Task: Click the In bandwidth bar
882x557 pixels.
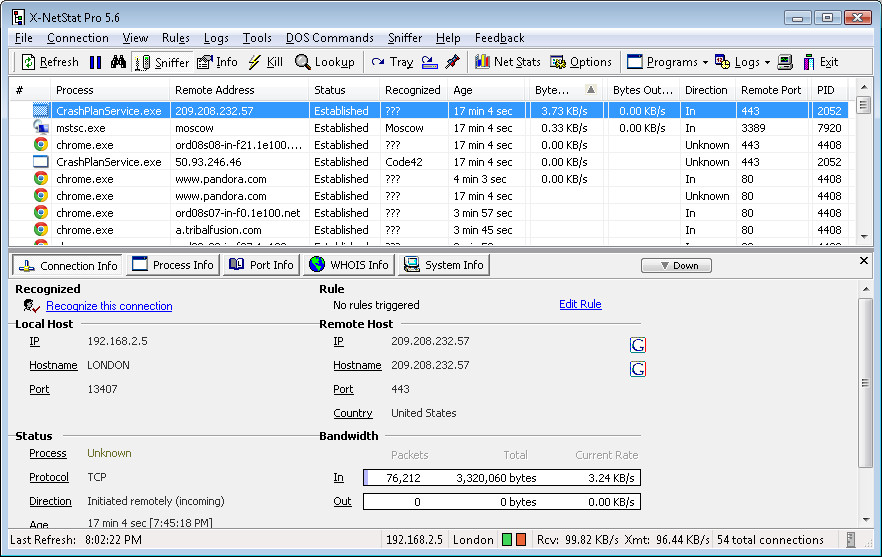Action: tap(502, 478)
